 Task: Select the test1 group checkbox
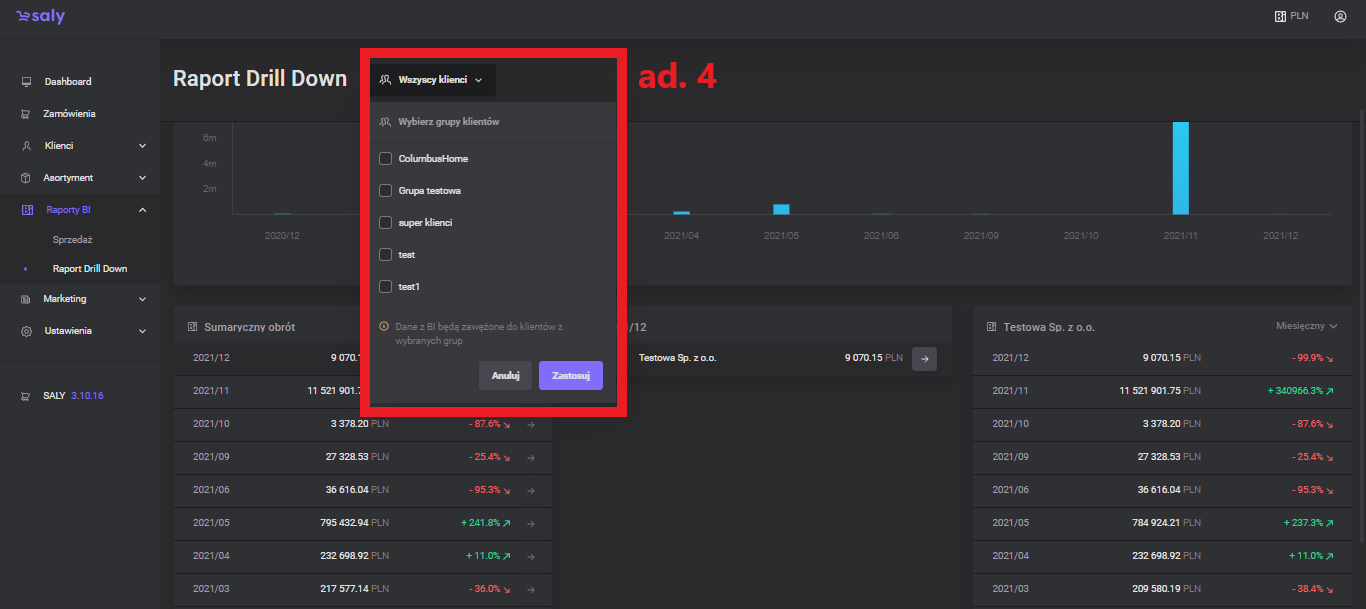385,287
